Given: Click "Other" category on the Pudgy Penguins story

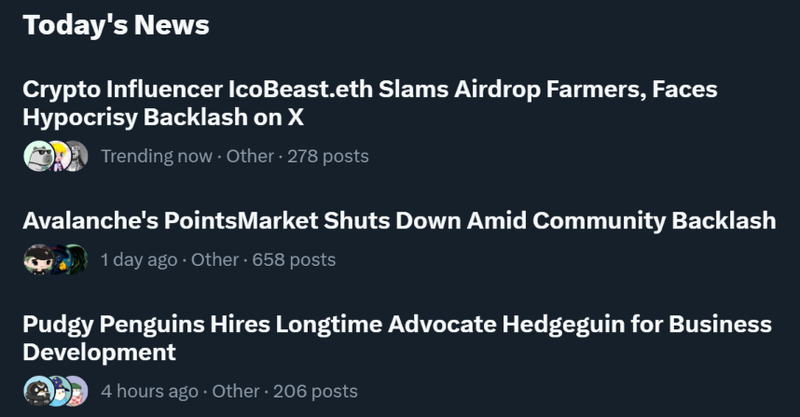Looking at the screenshot, I should [x=236, y=391].
